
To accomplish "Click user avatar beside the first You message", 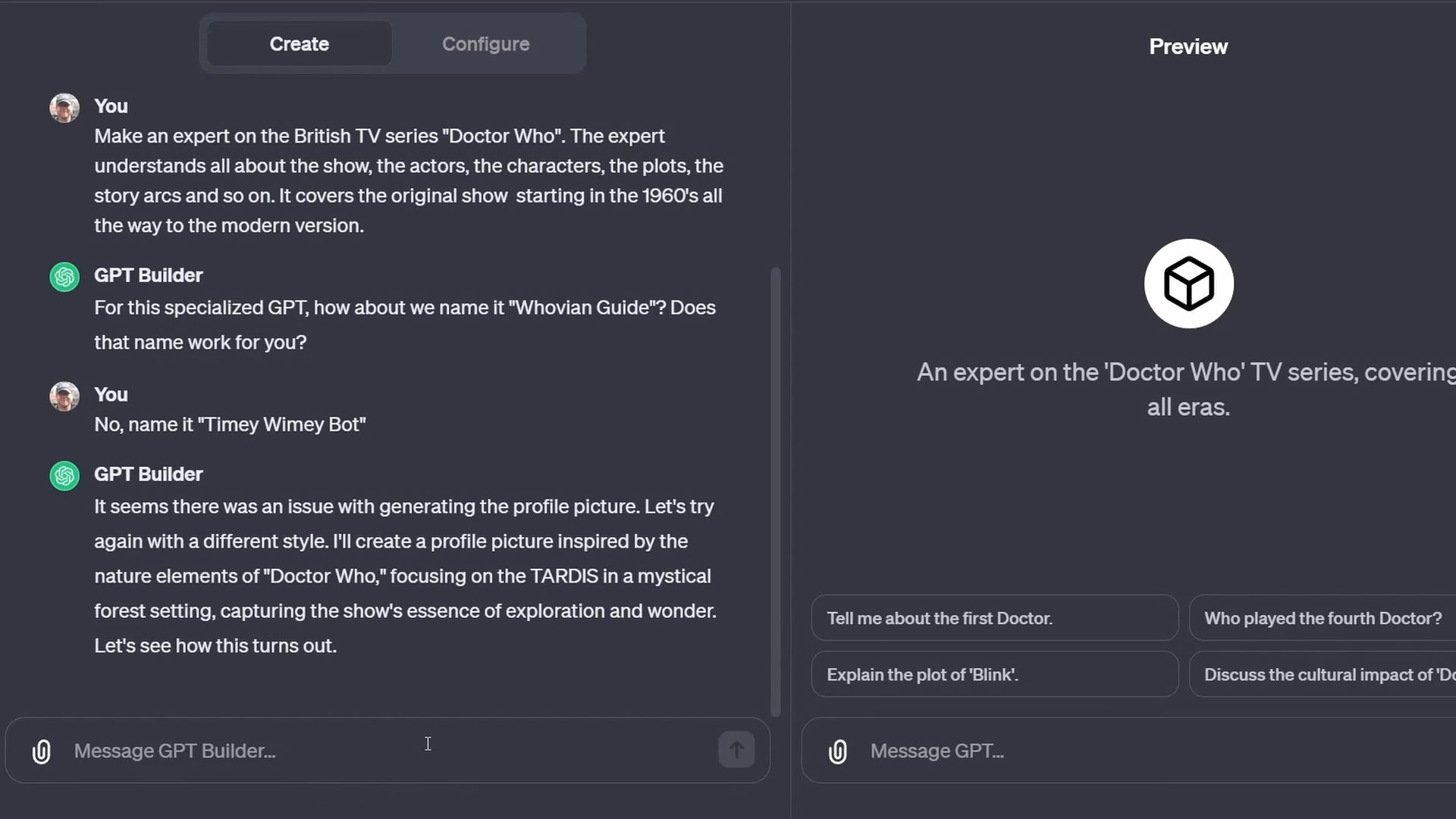I will (64, 108).
